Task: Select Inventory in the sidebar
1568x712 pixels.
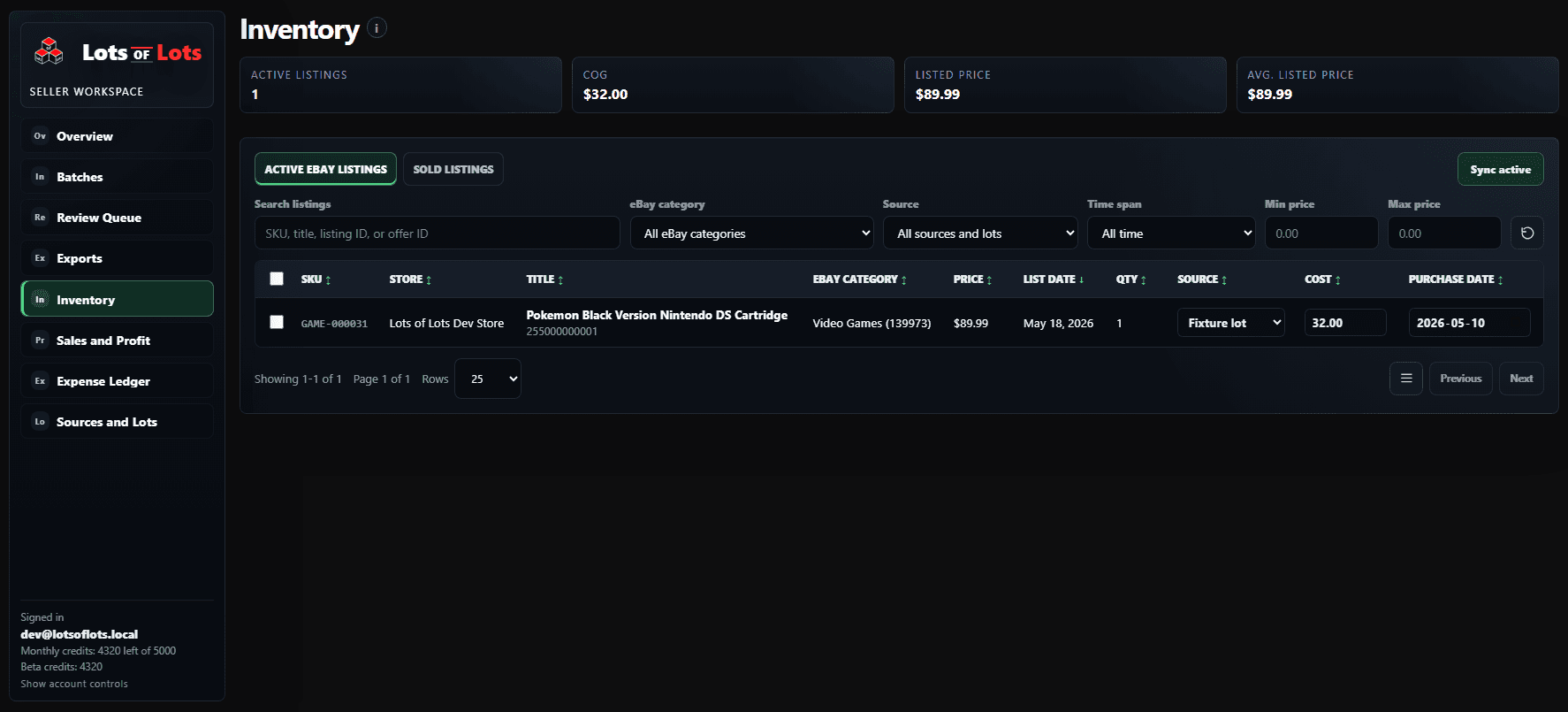Action: 117,299
